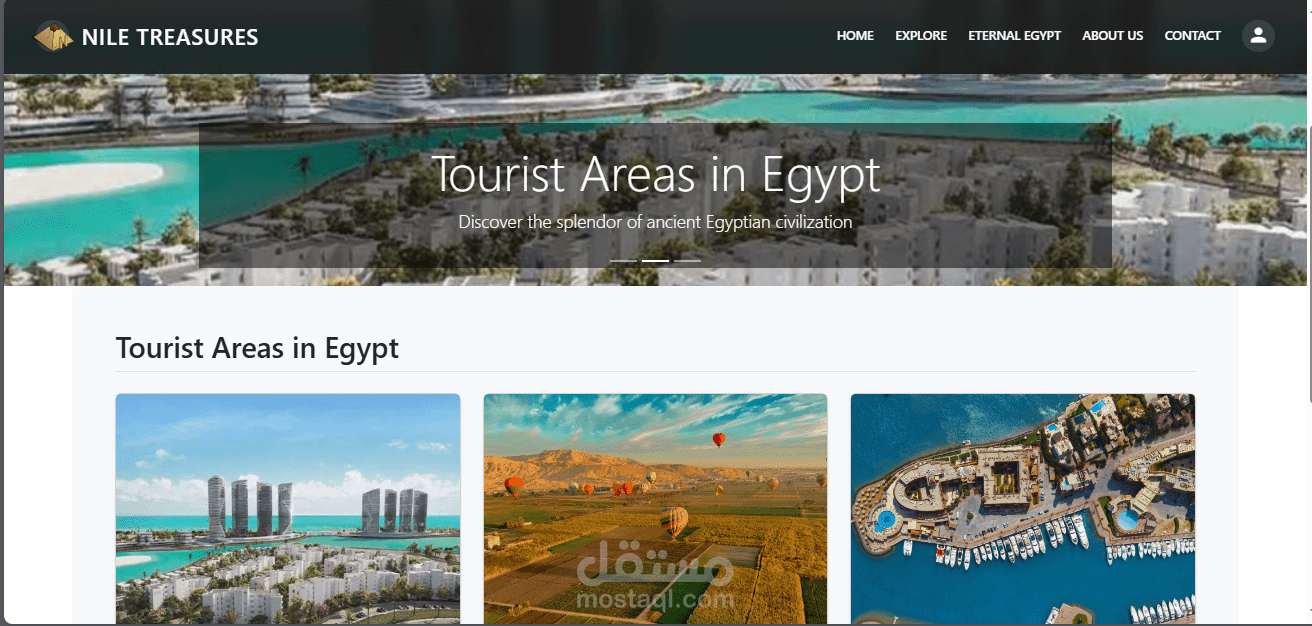Go to the HOME menu item
The height and width of the screenshot is (626, 1312).
(x=855, y=36)
